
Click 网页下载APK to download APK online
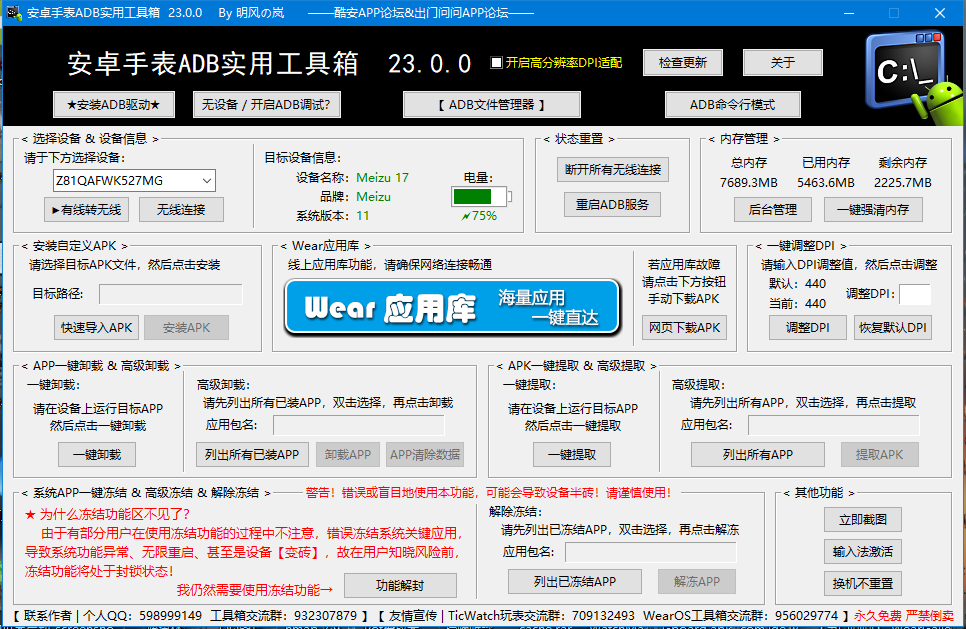684,327
